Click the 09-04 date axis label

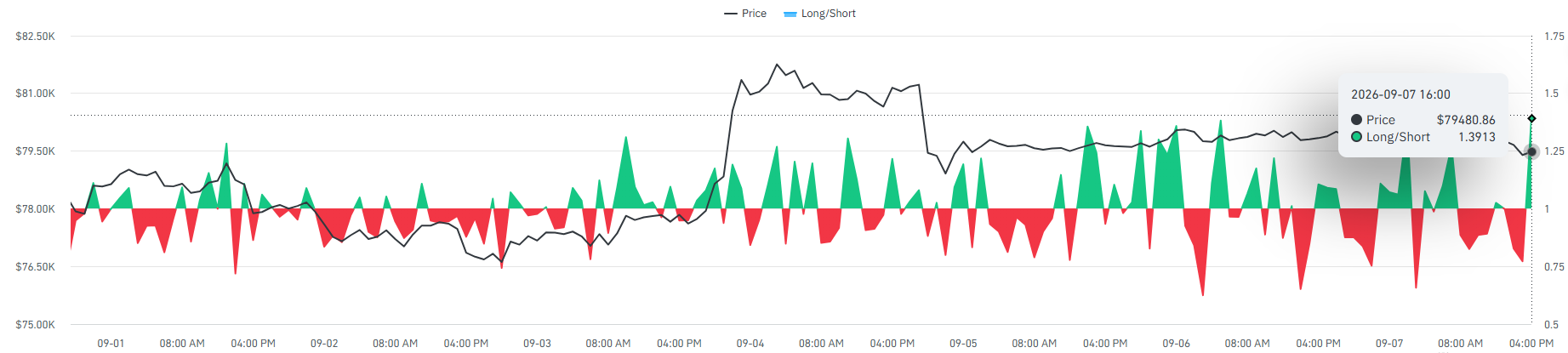[x=750, y=344]
